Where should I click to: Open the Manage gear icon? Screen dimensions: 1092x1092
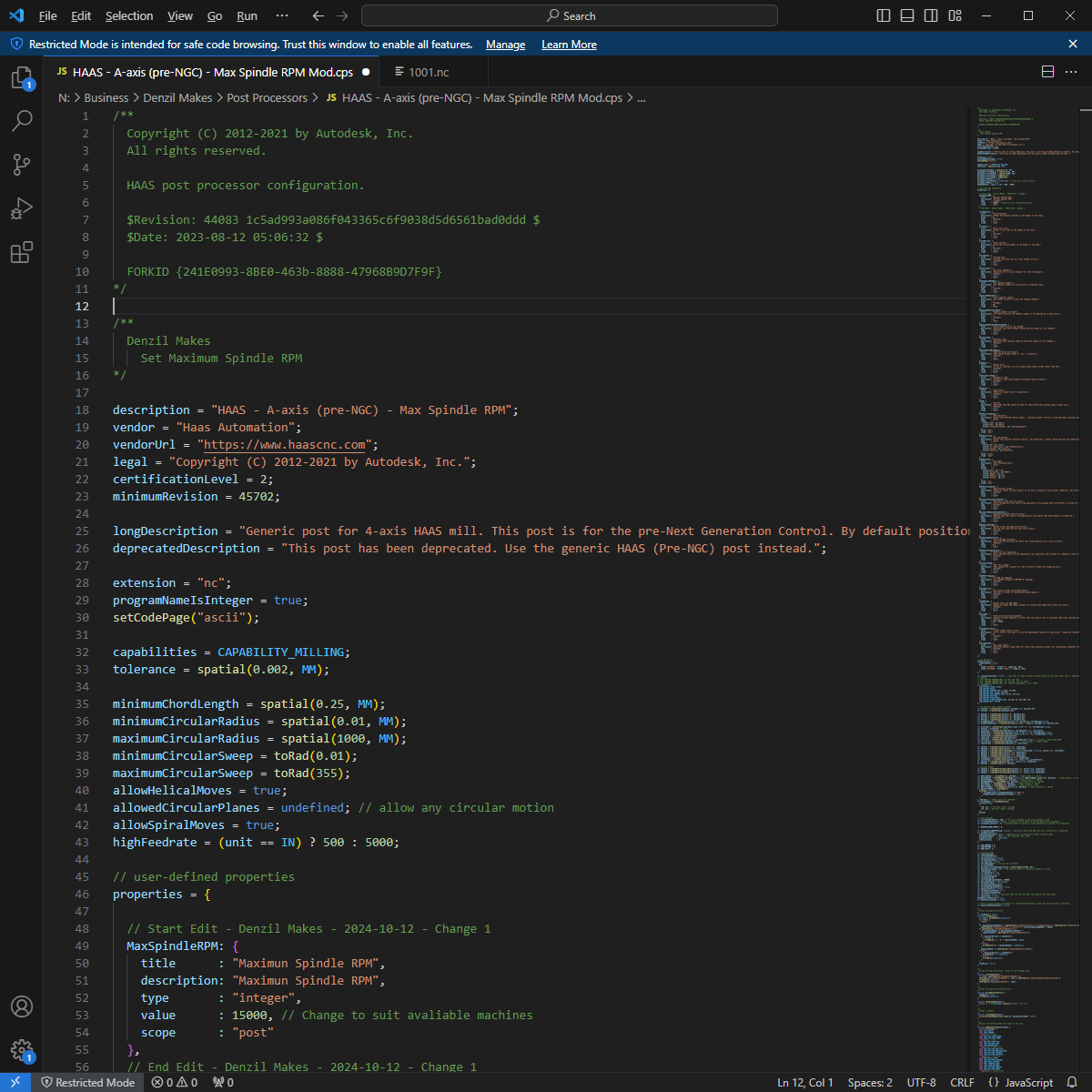pyautogui.click(x=21, y=1050)
